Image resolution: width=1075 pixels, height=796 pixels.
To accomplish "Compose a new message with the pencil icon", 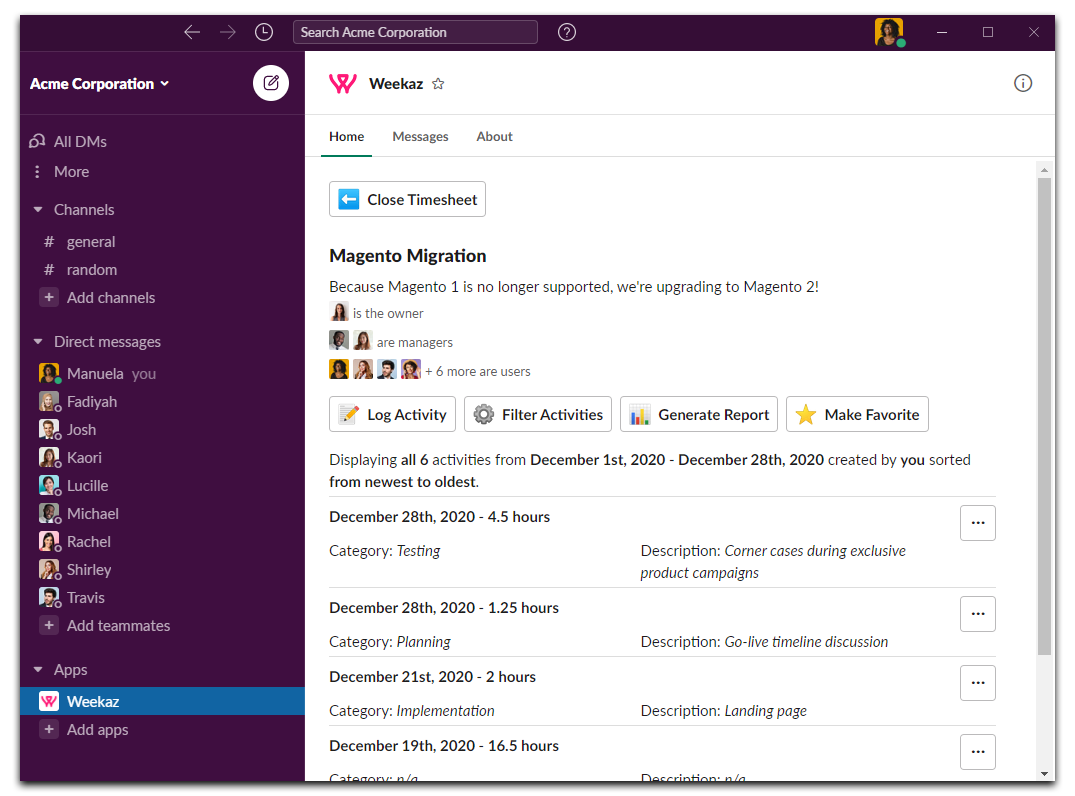I will (x=271, y=83).
